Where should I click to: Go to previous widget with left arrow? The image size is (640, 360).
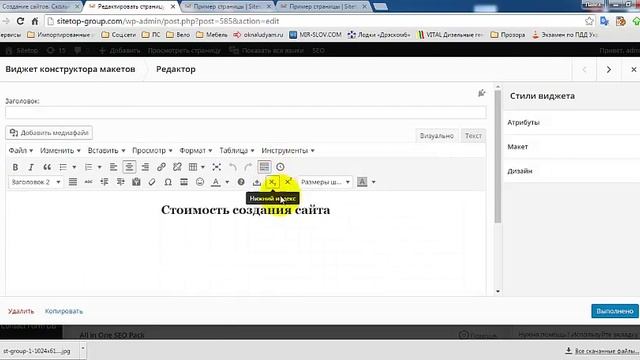584,69
